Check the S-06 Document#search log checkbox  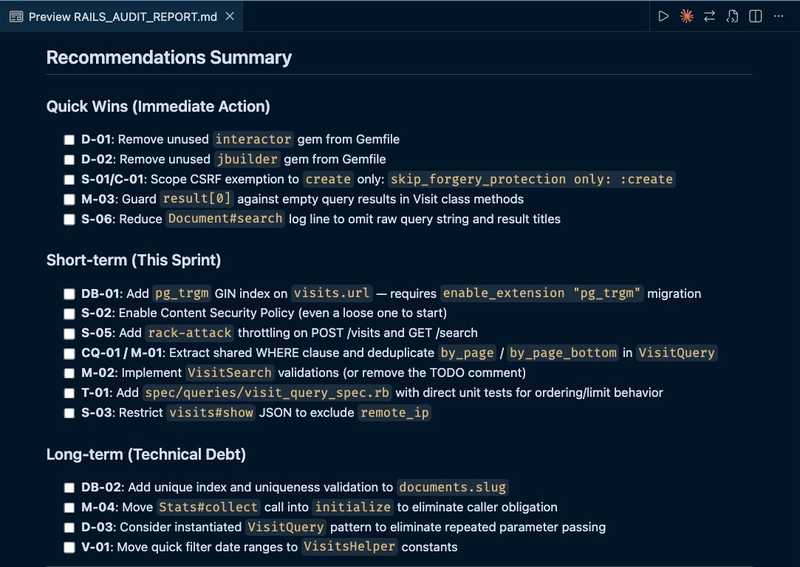coord(69,219)
